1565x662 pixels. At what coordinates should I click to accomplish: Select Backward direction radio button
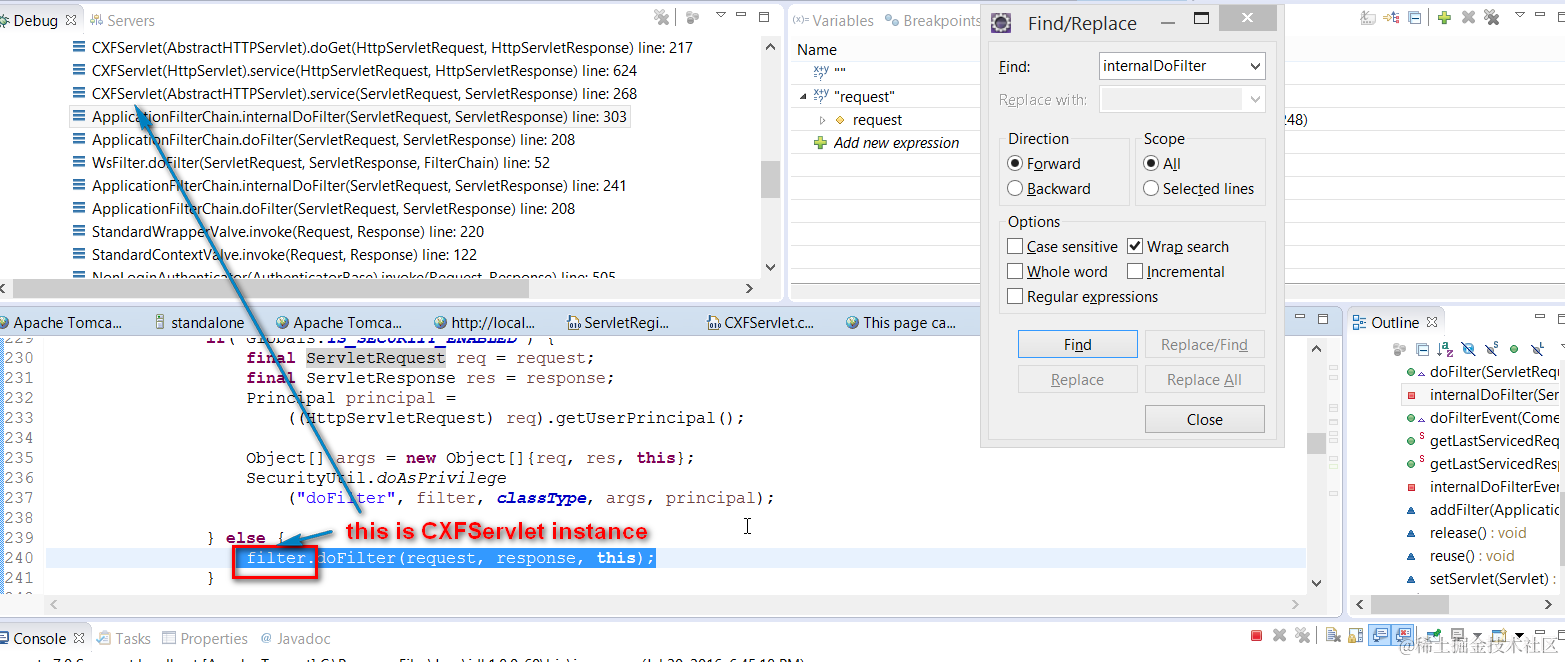1015,189
